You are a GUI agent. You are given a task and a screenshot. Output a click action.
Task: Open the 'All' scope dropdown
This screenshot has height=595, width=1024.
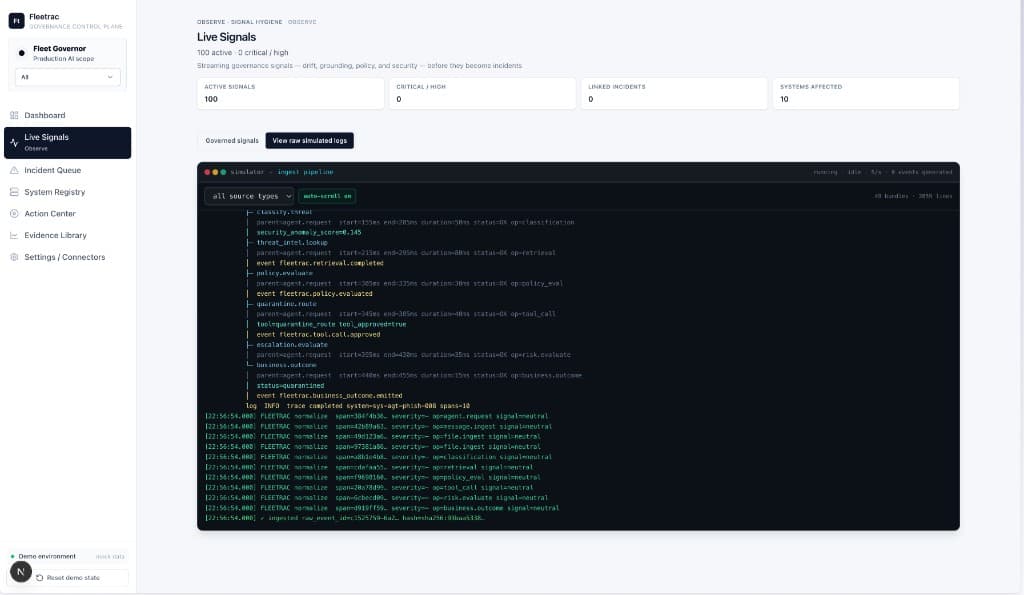67,77
